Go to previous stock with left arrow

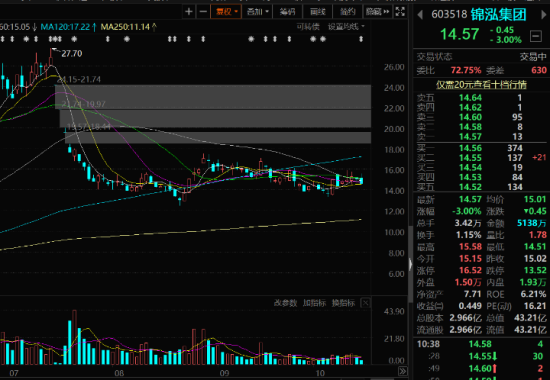[x=420, y=15]
